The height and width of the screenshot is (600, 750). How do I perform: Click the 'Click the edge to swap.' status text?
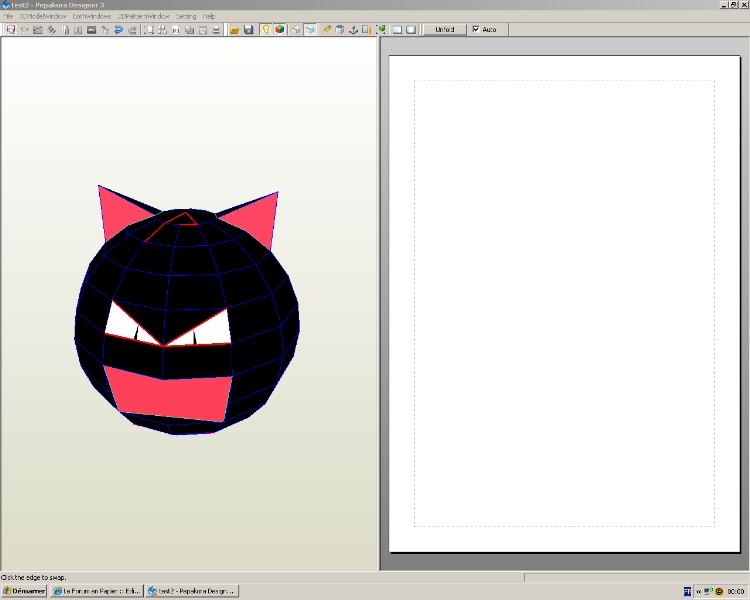[33, 578]
